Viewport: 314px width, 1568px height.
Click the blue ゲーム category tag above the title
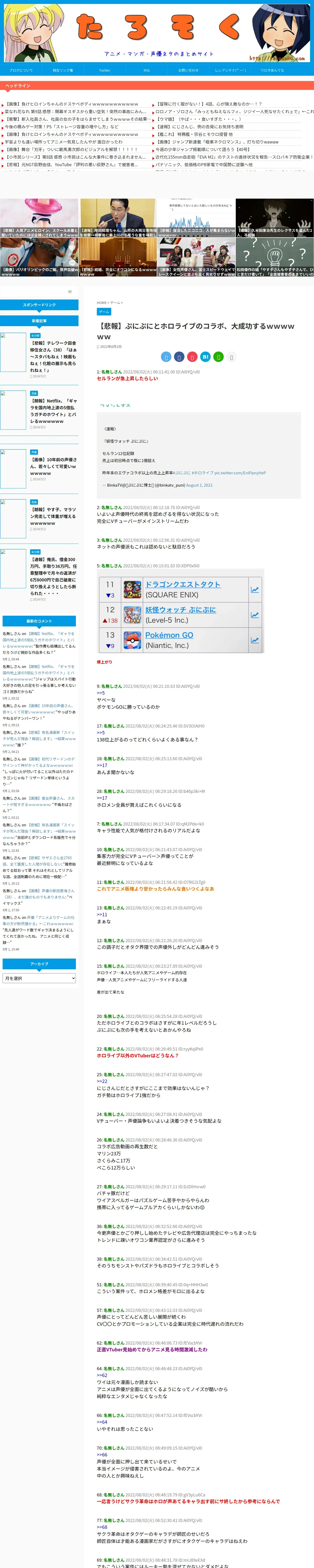point(104,312)
